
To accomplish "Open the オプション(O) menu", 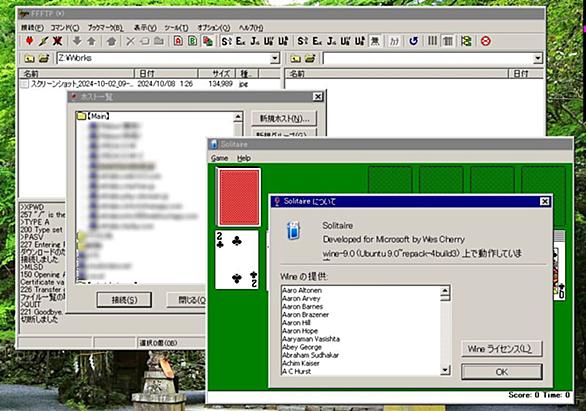I will coord(214,28).
